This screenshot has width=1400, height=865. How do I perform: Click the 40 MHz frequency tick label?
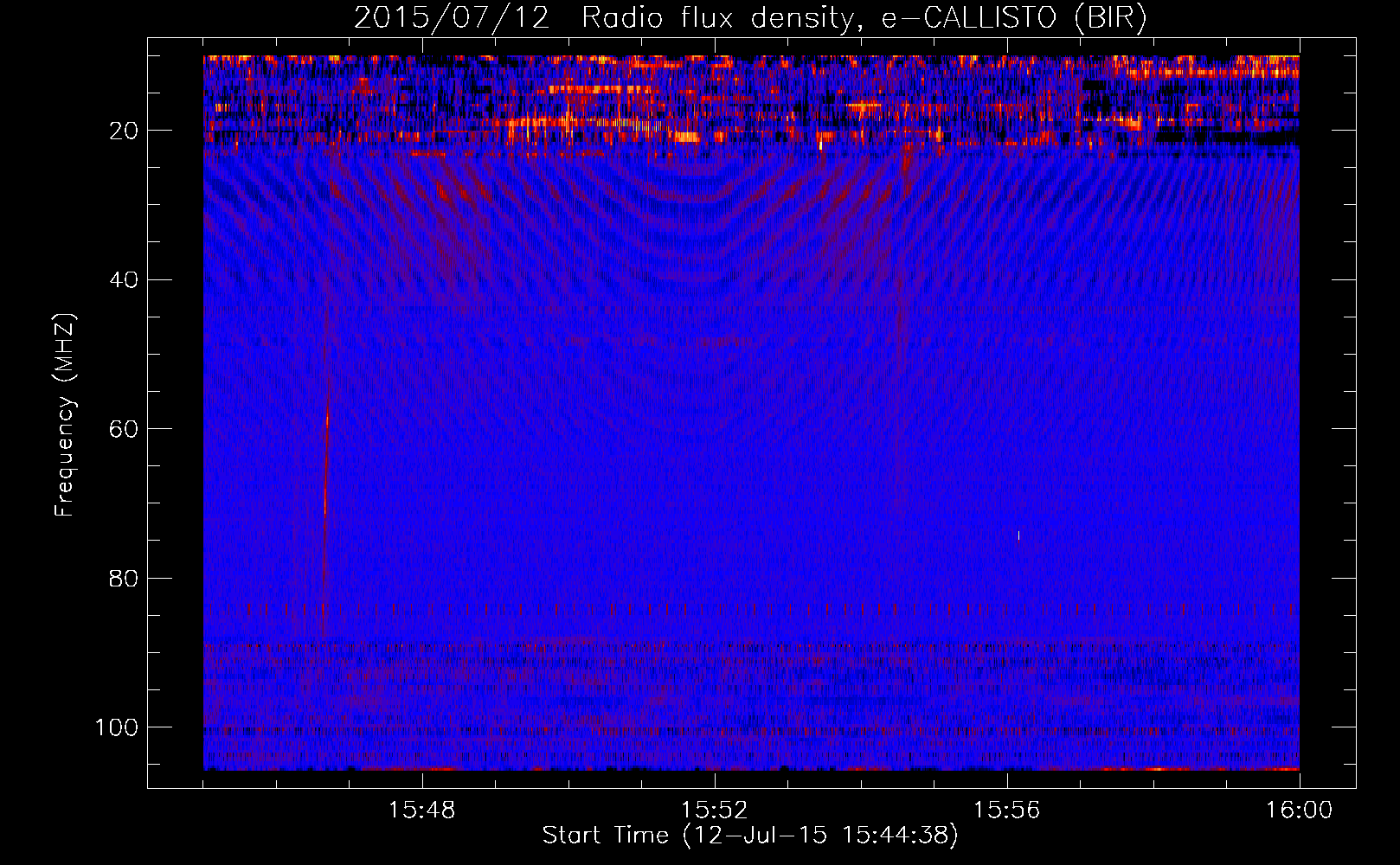[125, 280]
